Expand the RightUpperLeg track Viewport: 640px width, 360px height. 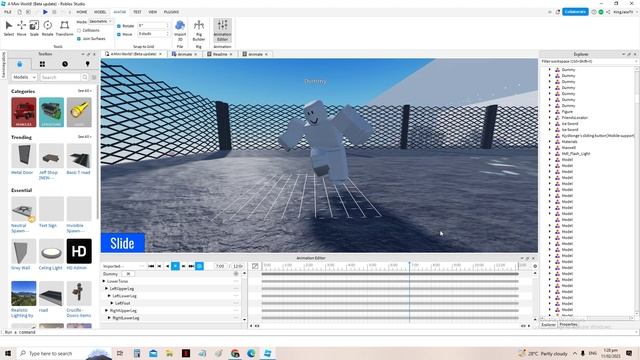(x=107, y=311)
